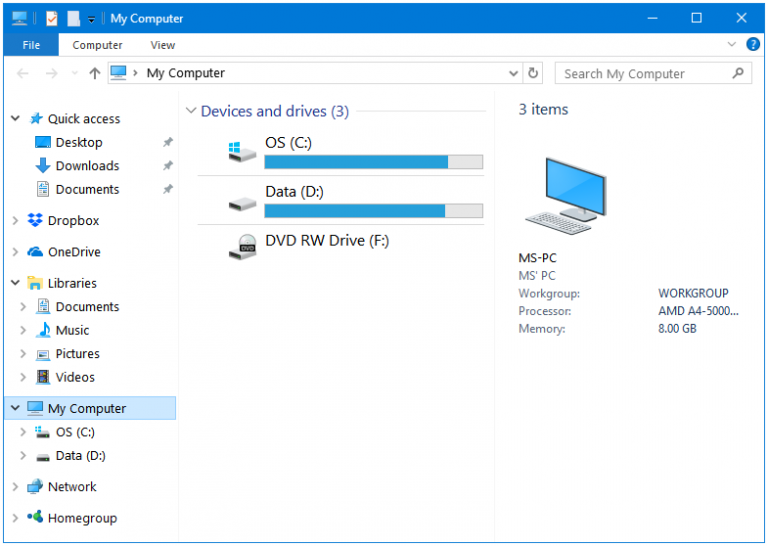Image resolution: width=768 pixels, height=546 pixels.
Task: Open the Videos library
Action: click(75, 377)
